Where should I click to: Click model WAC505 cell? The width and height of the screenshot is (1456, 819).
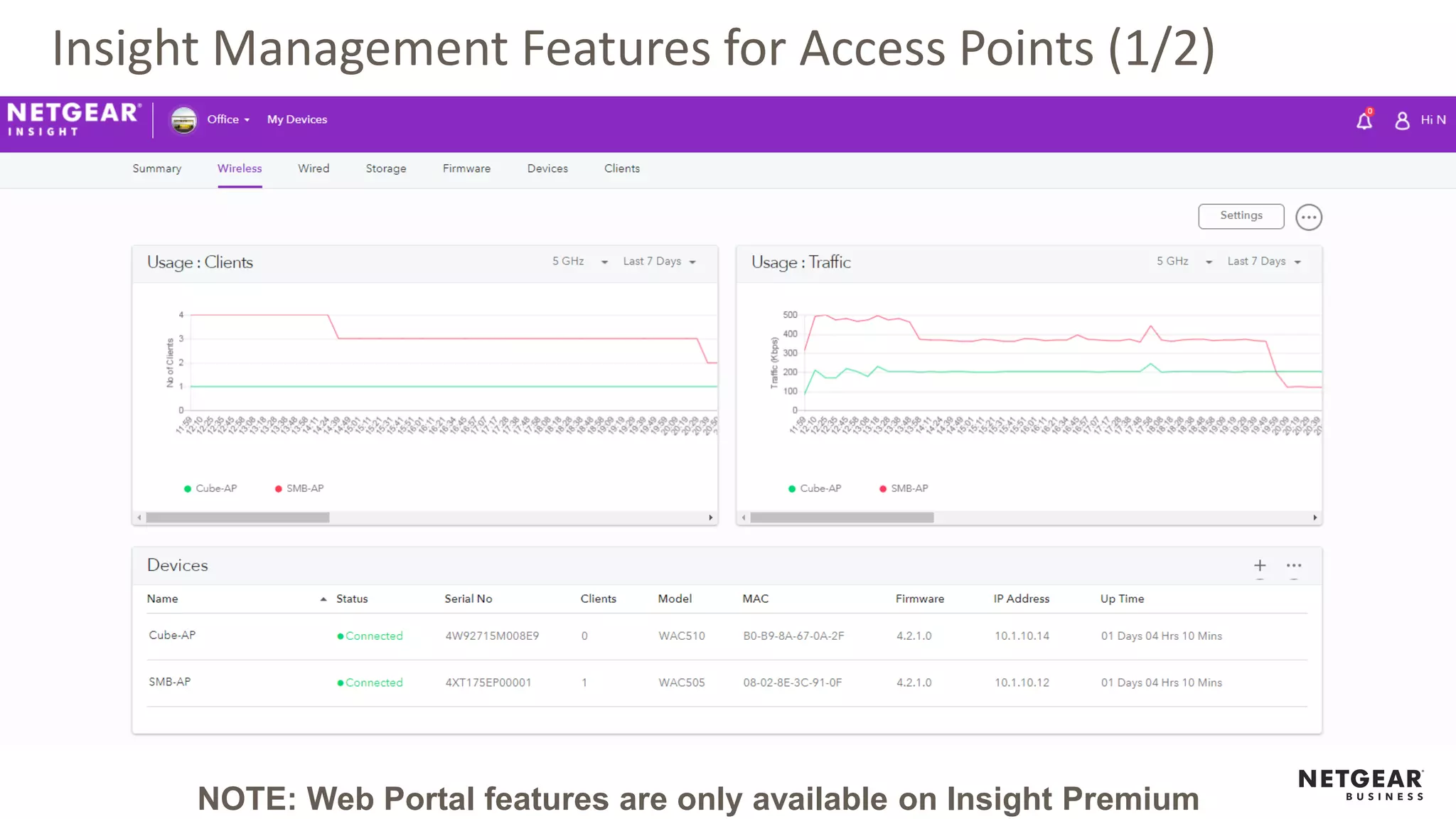tap(682, 682)
